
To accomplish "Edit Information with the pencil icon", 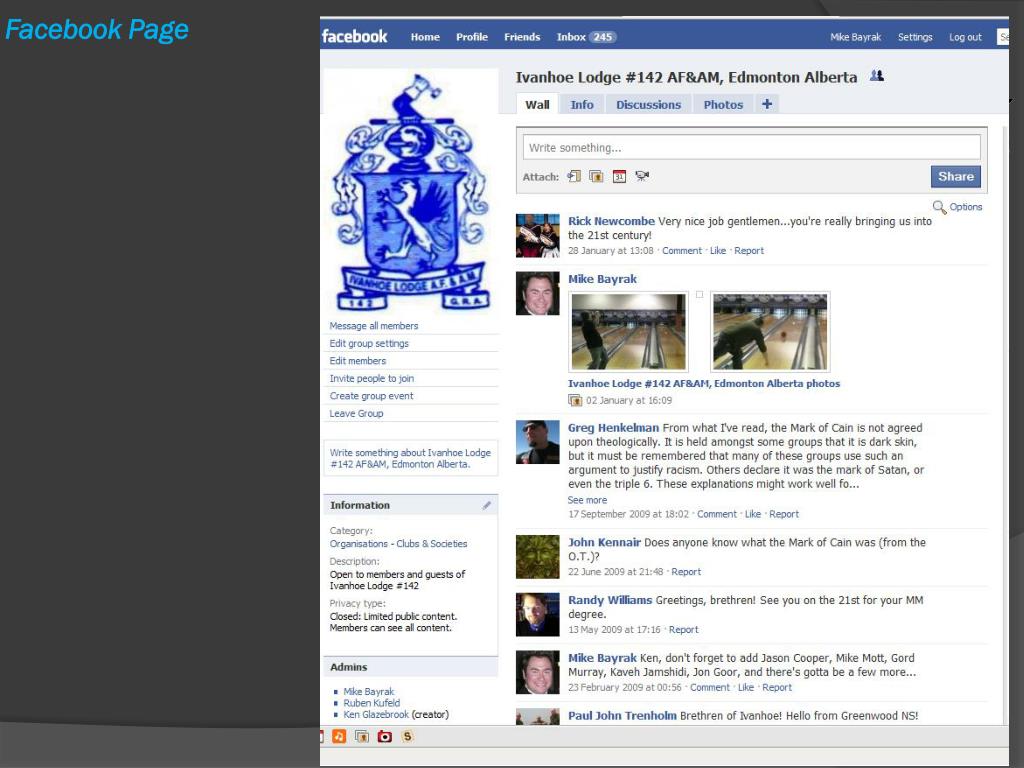I will 487,505.
